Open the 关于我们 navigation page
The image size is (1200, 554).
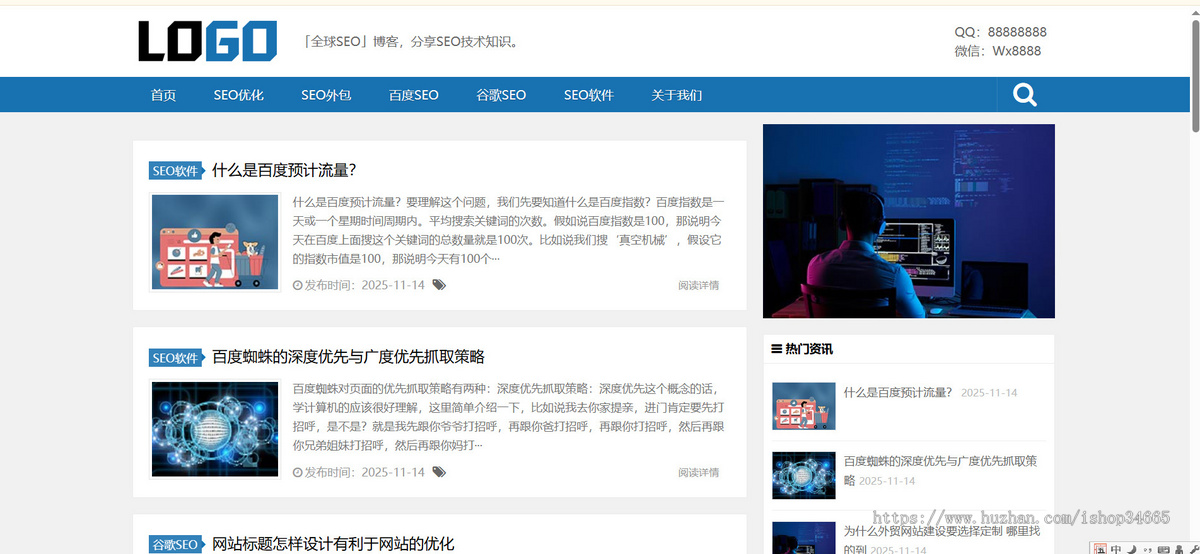point(676,95)
